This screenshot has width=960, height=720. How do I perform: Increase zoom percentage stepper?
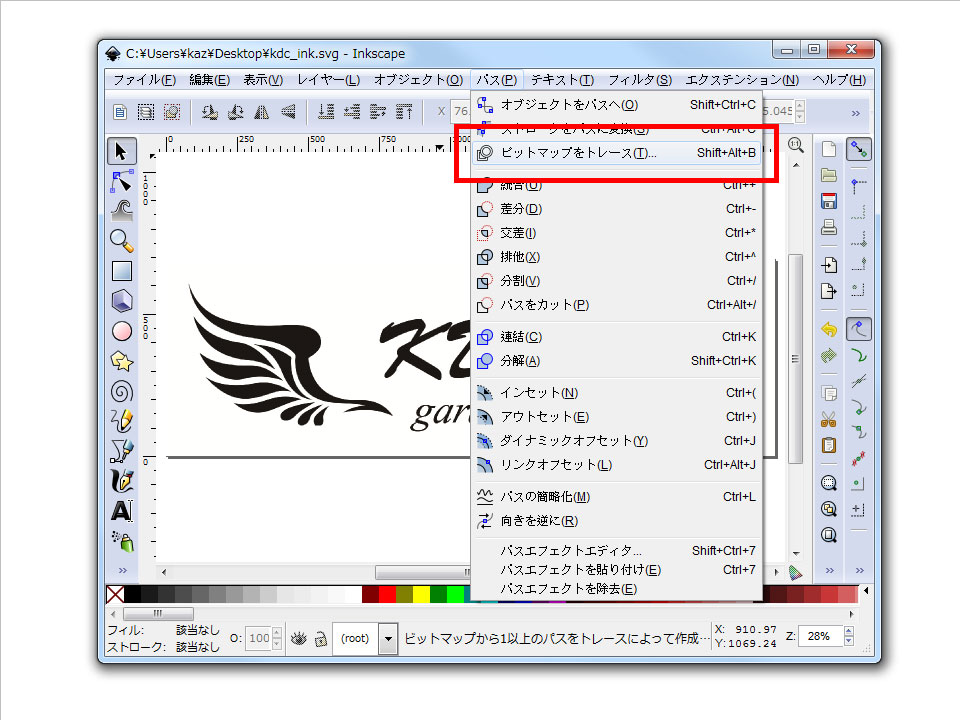pos(849,631)
